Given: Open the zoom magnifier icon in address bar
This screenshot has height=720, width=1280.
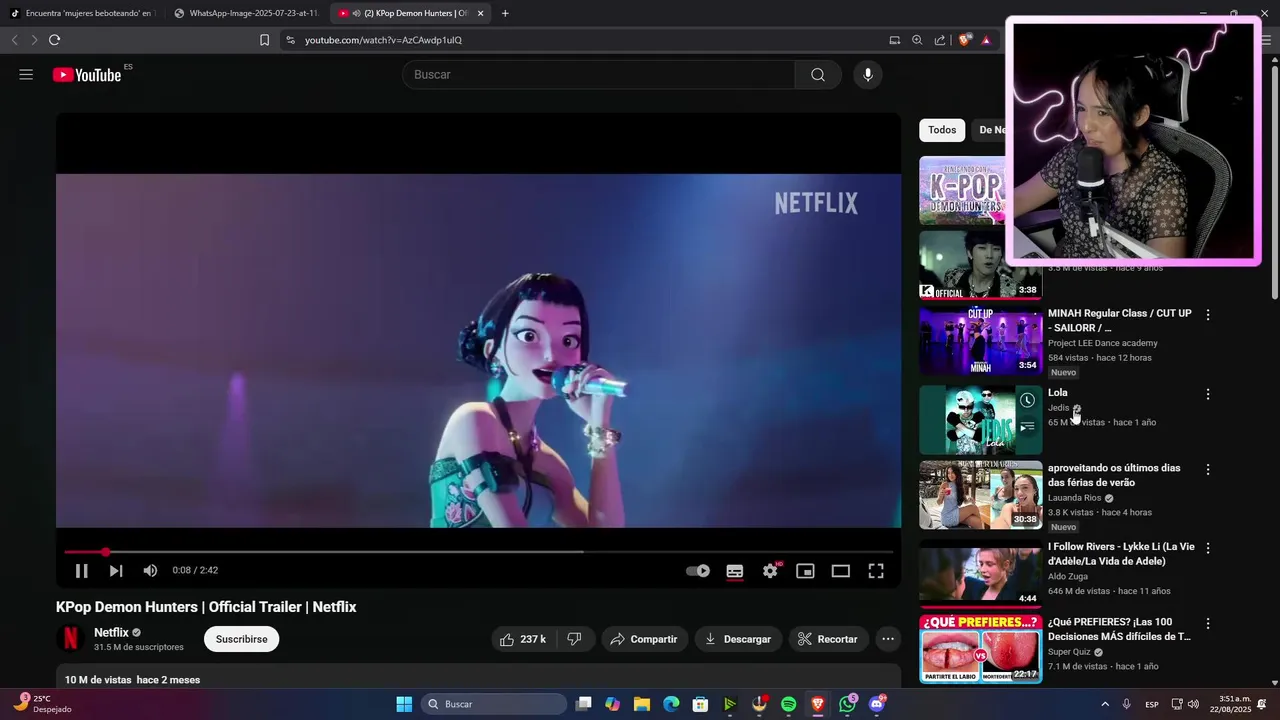Looking at the screenshot, I should click(917, 40).
